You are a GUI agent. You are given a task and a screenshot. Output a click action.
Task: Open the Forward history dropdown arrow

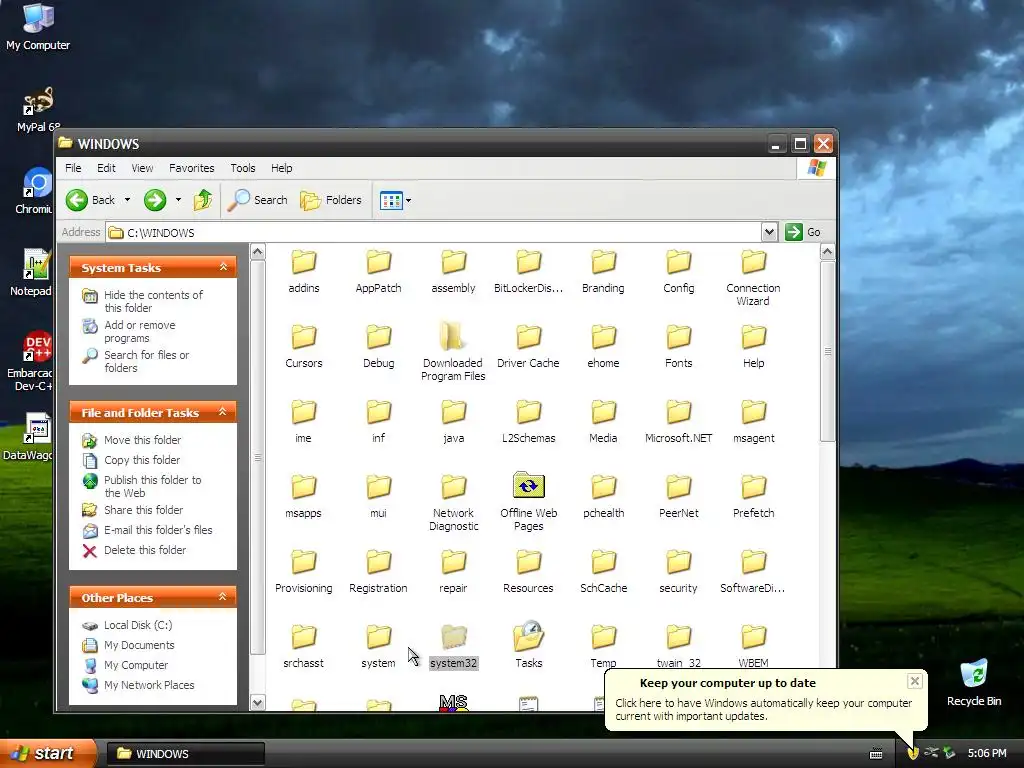(x=178, y=200)
